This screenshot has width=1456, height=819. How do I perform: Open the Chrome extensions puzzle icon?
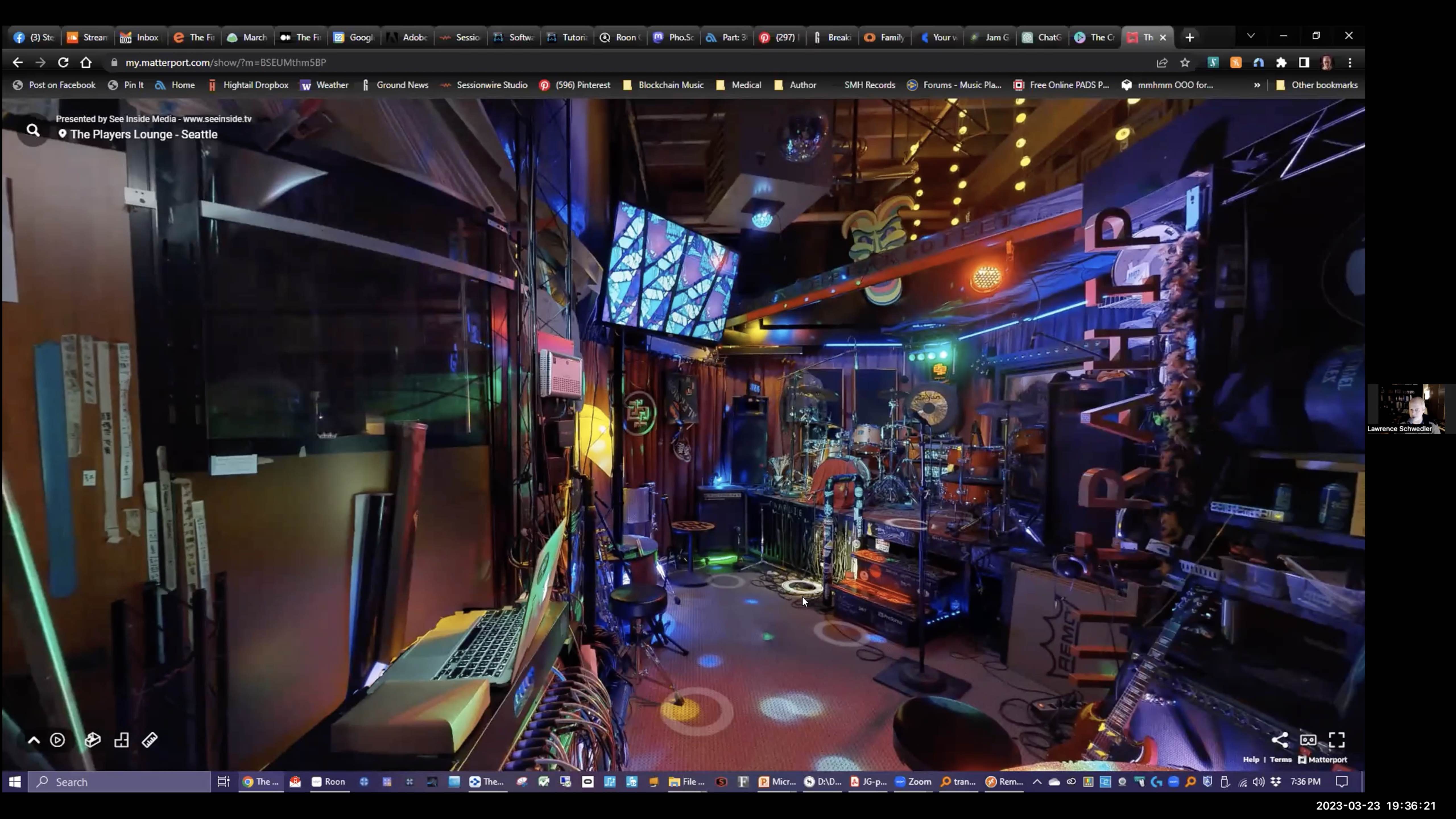point(1281,63)
